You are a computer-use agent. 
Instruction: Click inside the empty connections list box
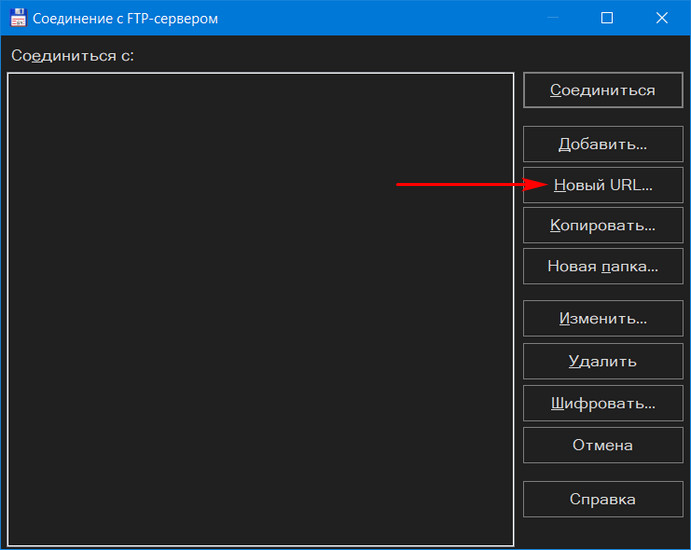pyautogui.click(x=260, y=309)
